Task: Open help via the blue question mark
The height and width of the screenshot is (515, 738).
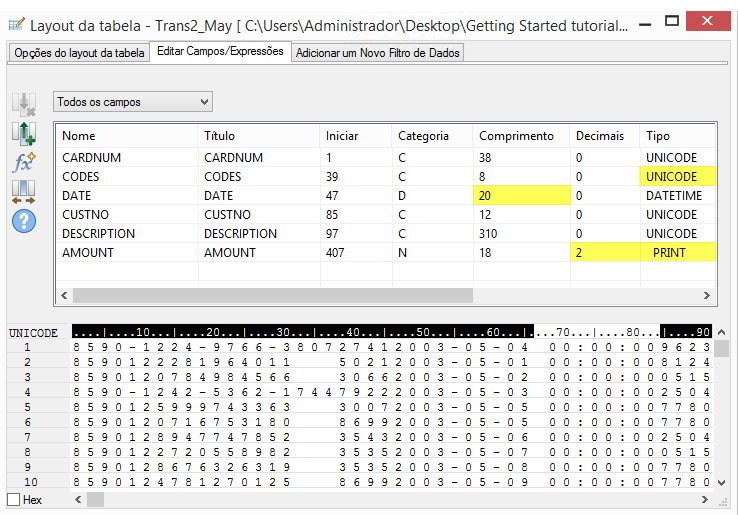Action: 23,220
